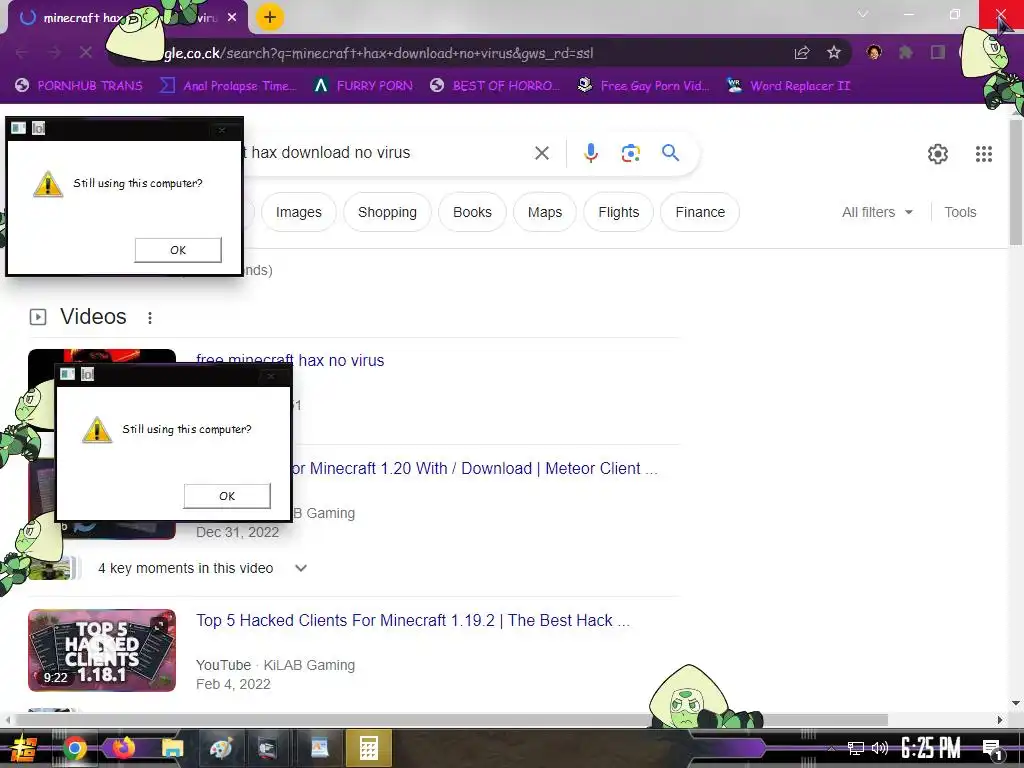Select the Flights filter
Image resolution: width=1024 pixels, height=768 pixels.
point(618,212)
